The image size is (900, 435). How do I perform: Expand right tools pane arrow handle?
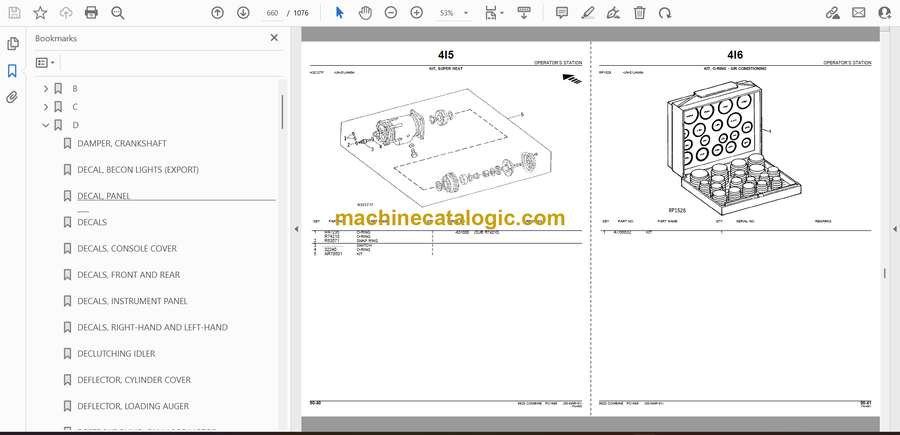[894, 229]
